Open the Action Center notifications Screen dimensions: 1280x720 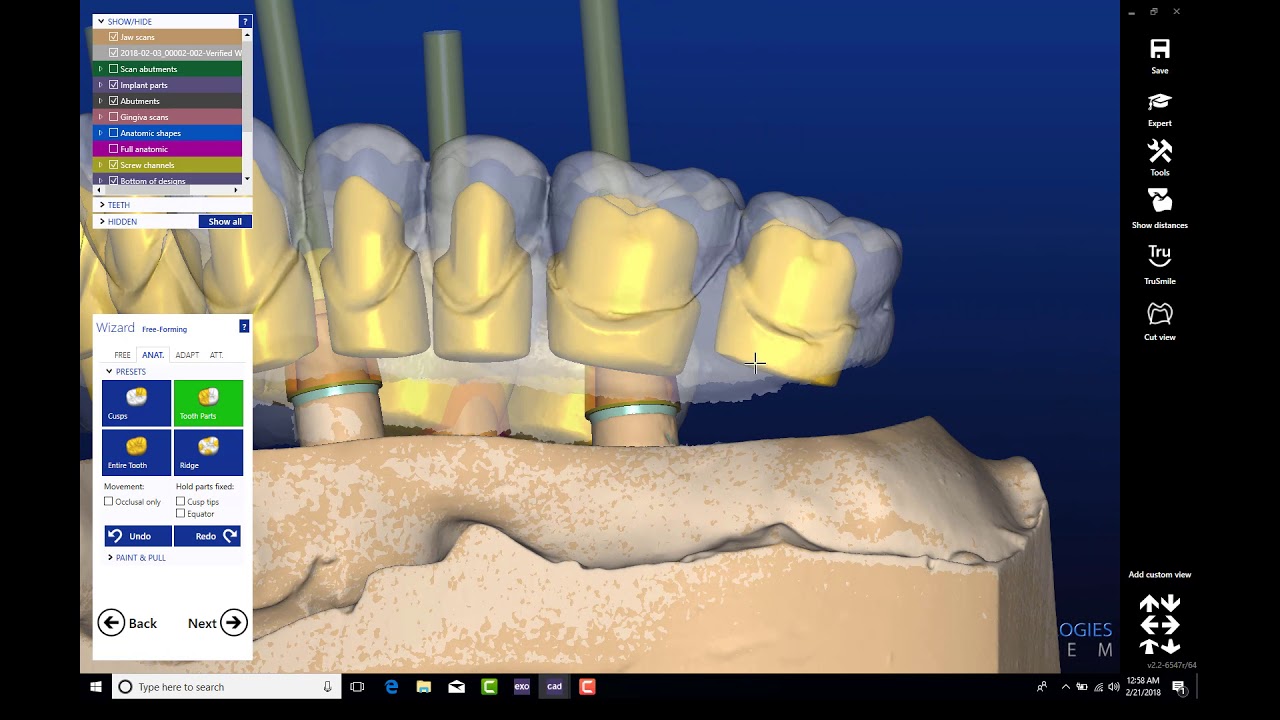point(1178,687)
